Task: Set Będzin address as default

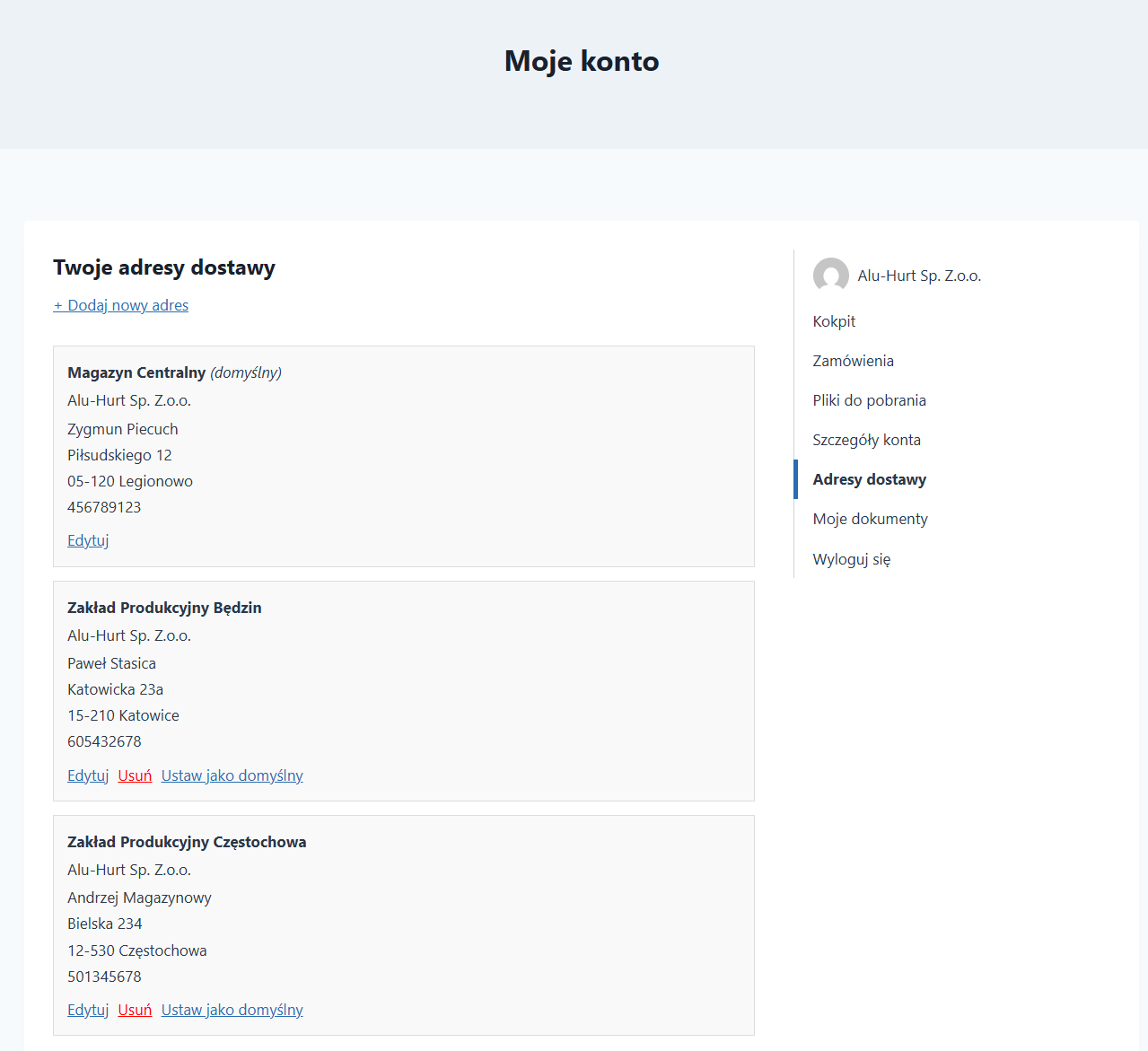Action: (x=232, y=775)
